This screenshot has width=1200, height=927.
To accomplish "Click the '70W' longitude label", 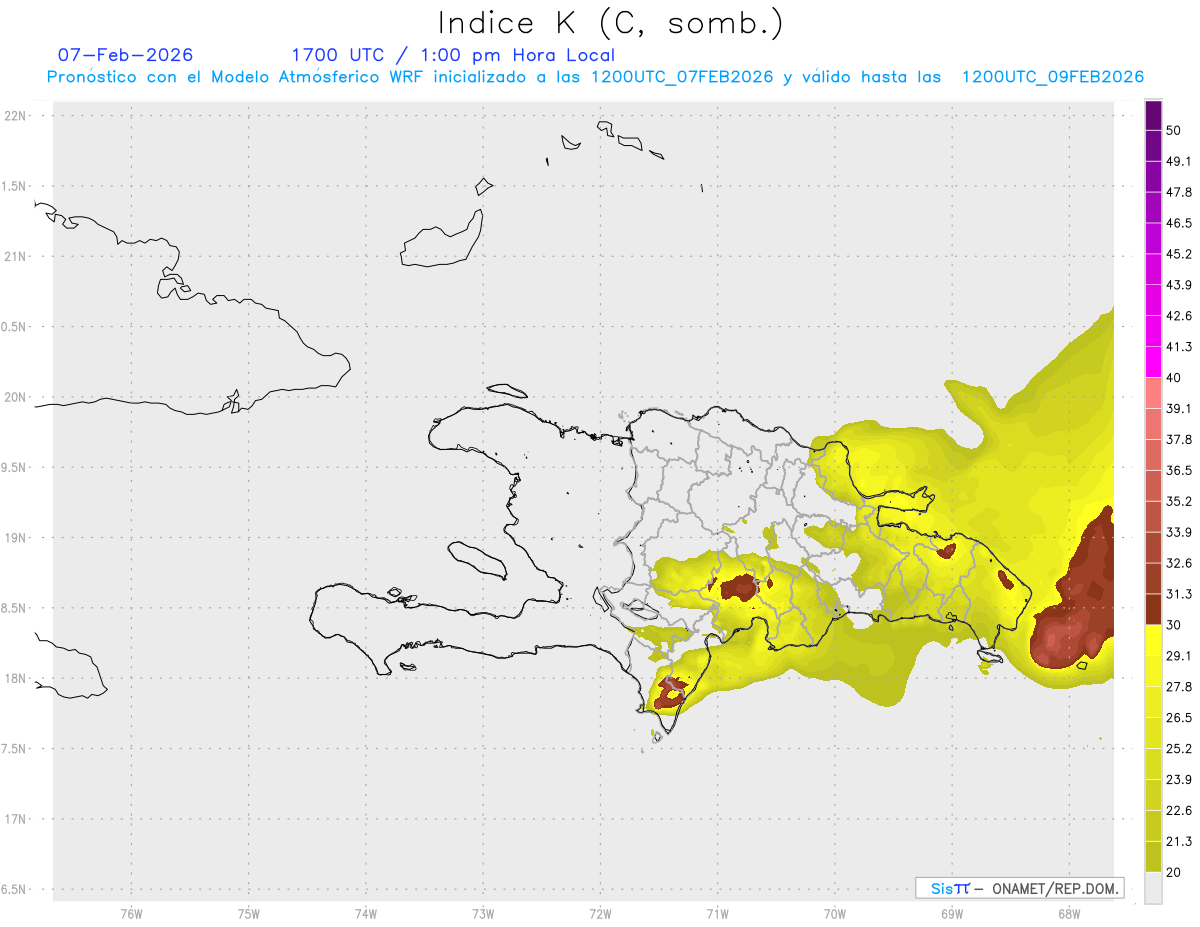I will click(835, 914).
